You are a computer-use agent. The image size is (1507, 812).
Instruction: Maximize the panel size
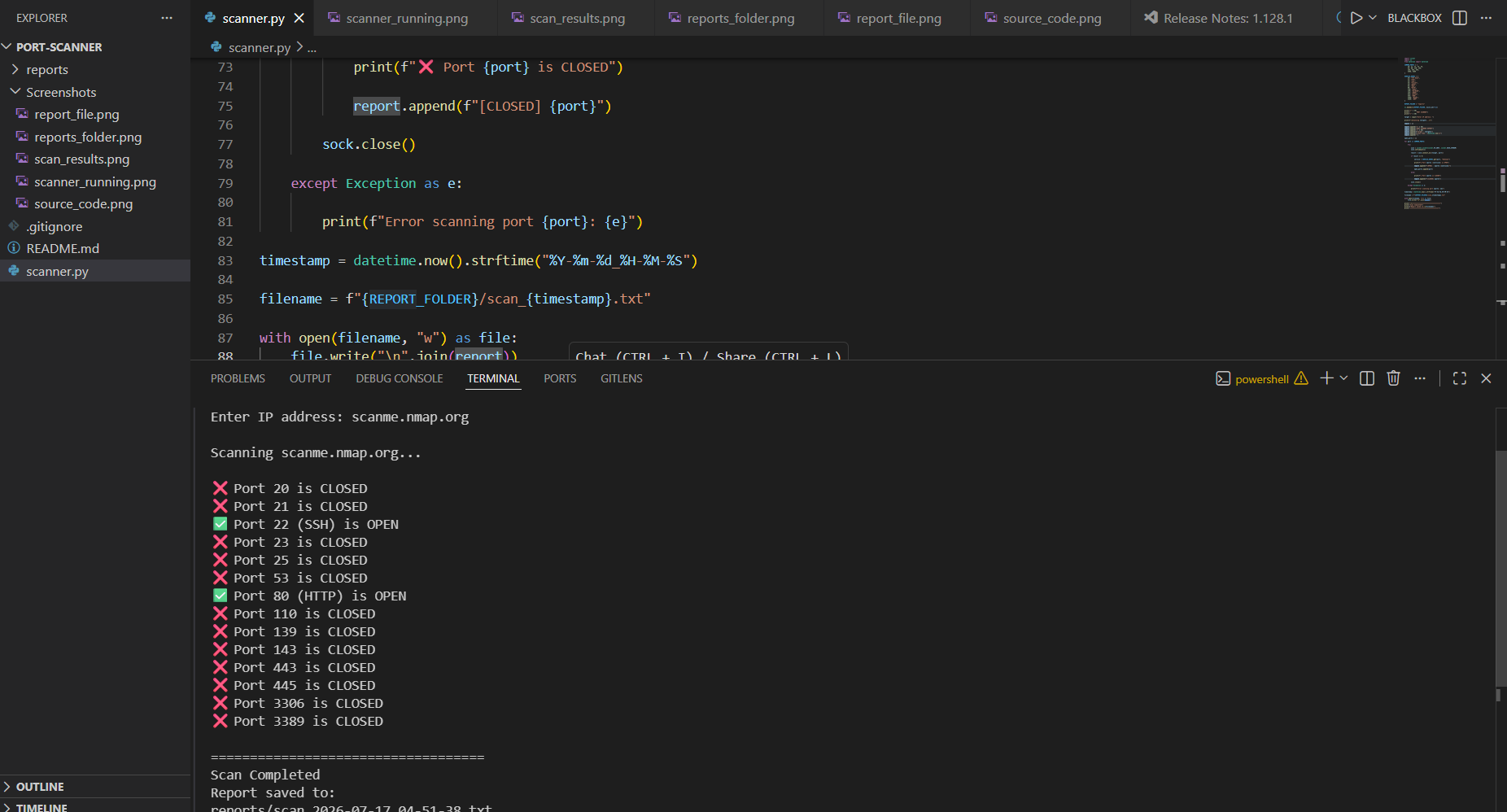tap(1460, 378)
